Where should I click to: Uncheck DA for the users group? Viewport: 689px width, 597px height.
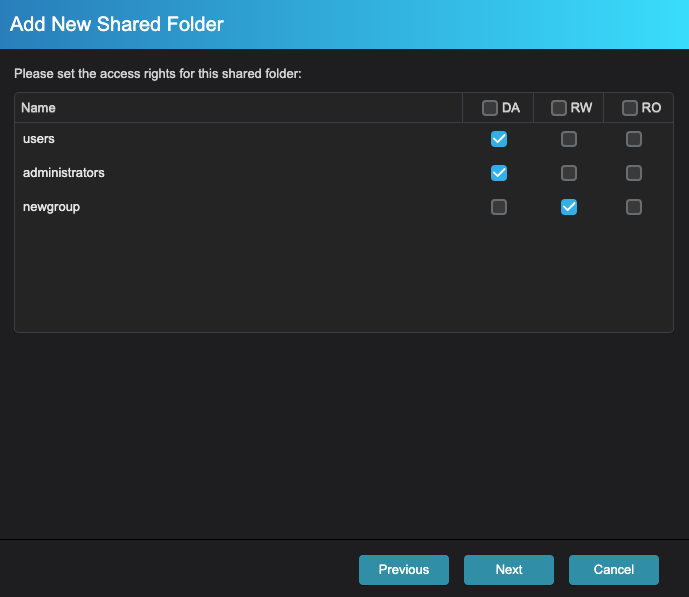[499, 139]
